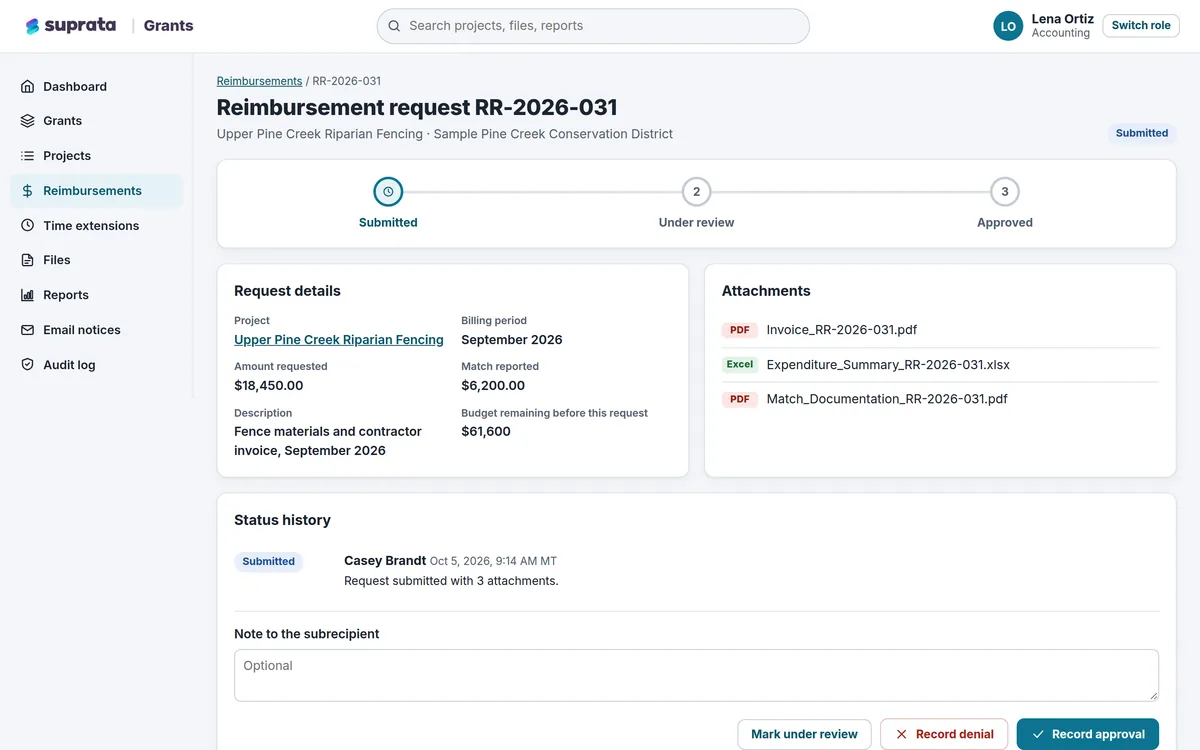Click the Note to the subrecipient text box

[x=696, y=676]
